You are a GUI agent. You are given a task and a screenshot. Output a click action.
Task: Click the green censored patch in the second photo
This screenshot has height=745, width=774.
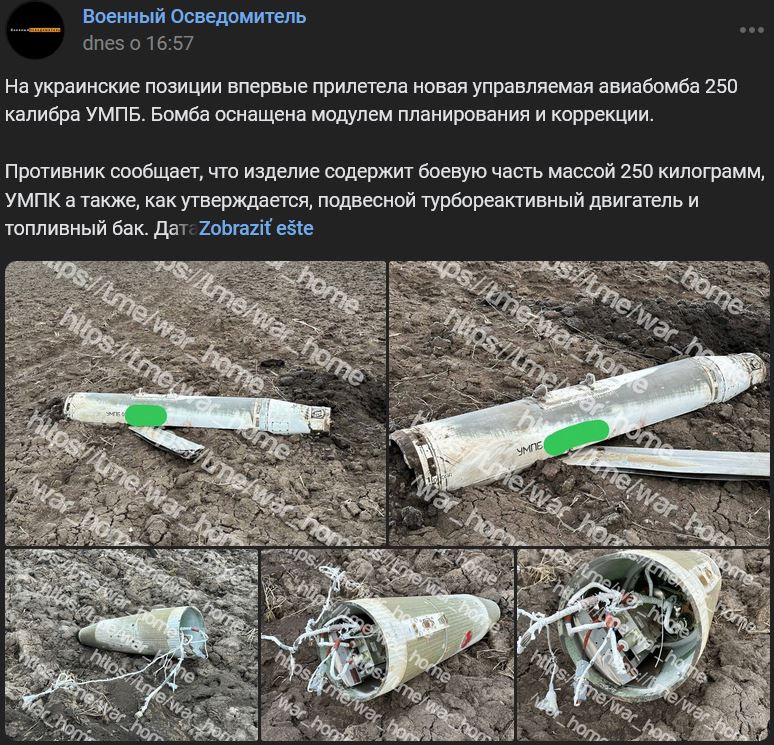576,436
